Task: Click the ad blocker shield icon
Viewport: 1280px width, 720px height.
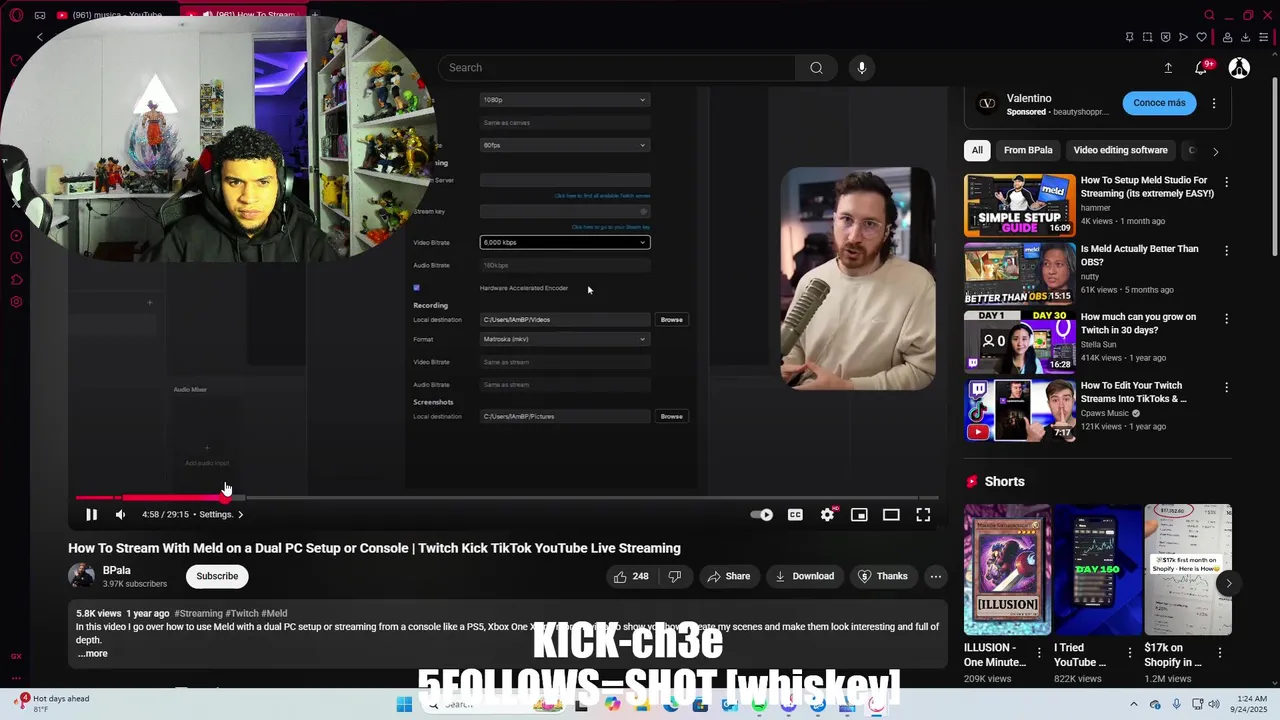Action: point(1165,37)
